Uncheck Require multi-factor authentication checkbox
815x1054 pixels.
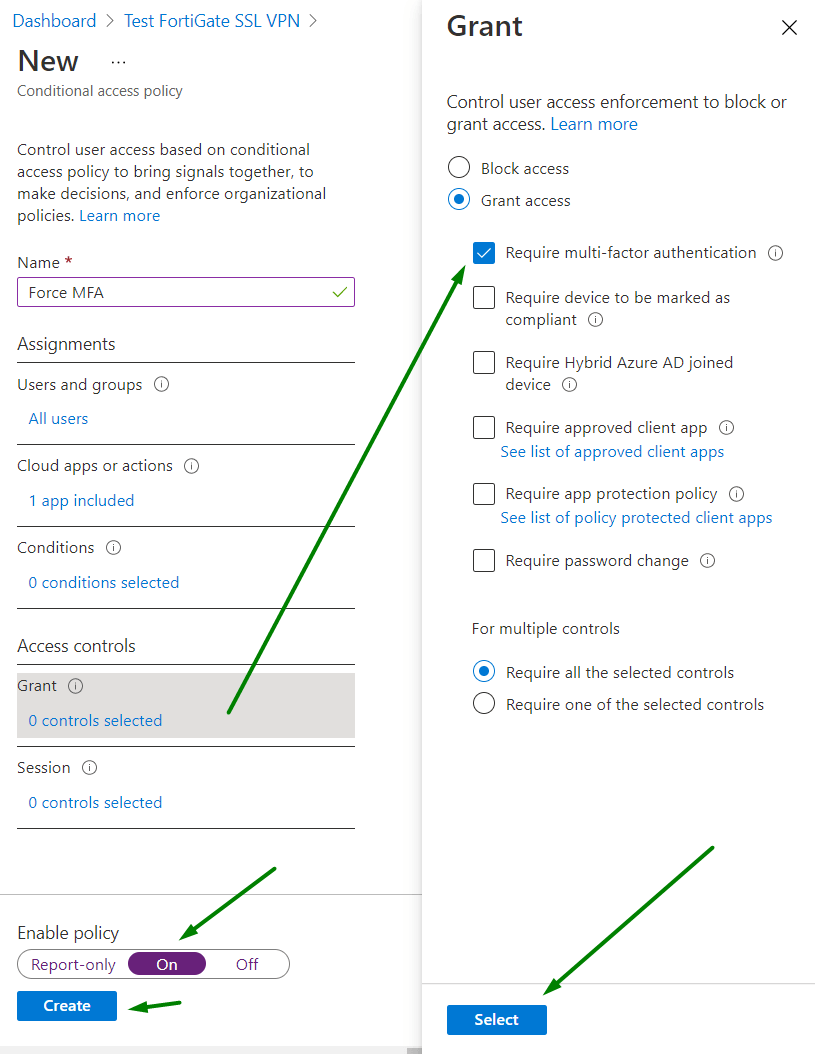pyautogui.click(x=484, y=253)
